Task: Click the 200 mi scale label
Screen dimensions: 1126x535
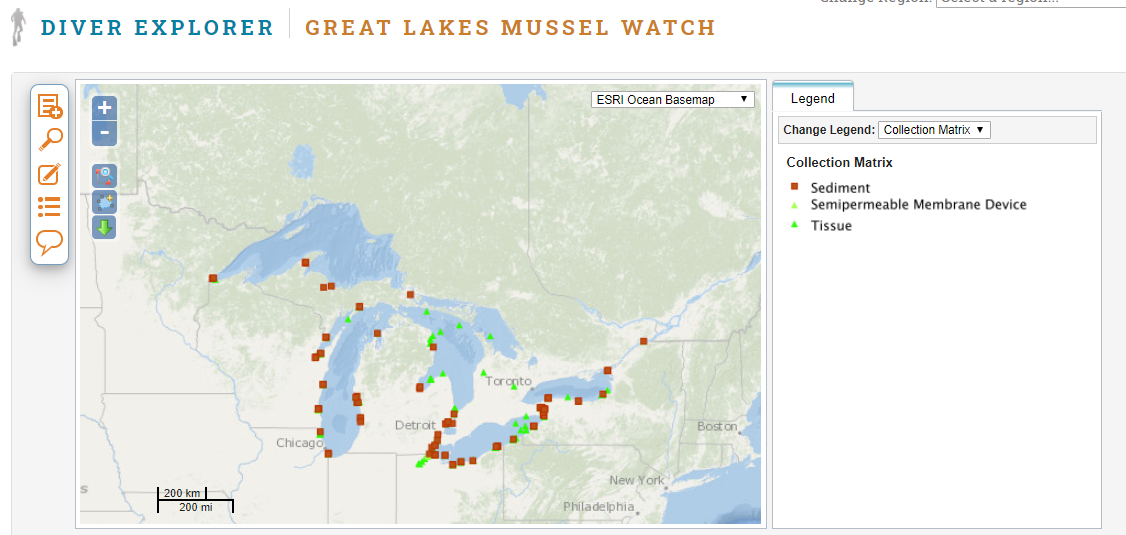Action: [195, 507]
